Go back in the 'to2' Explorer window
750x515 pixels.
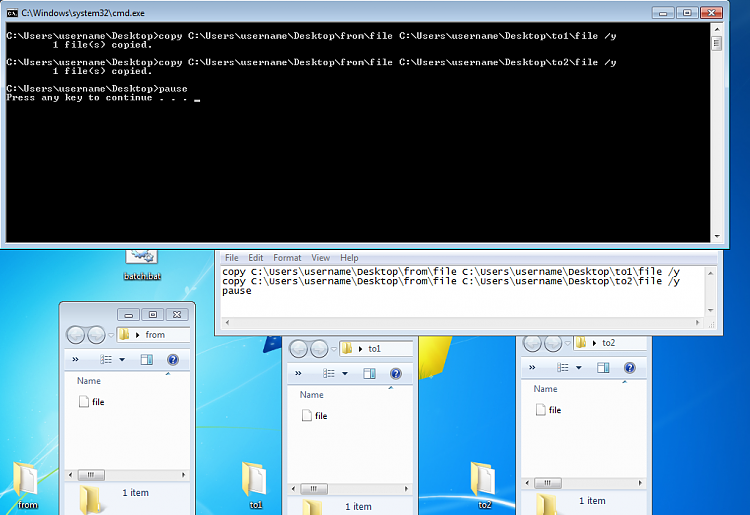tap(532, 342)
